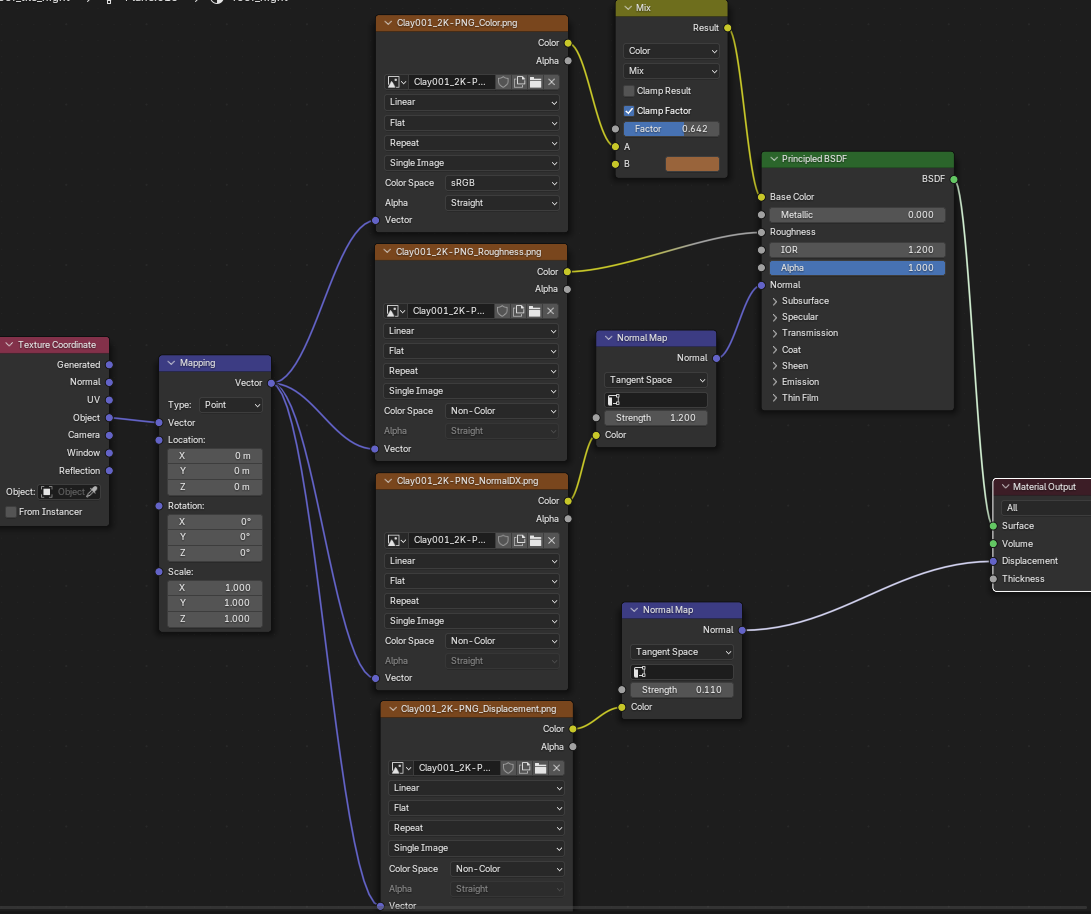Open image browser icon in Color texture node
Viewport: 1091px width, 914px height.
point(397,82)
